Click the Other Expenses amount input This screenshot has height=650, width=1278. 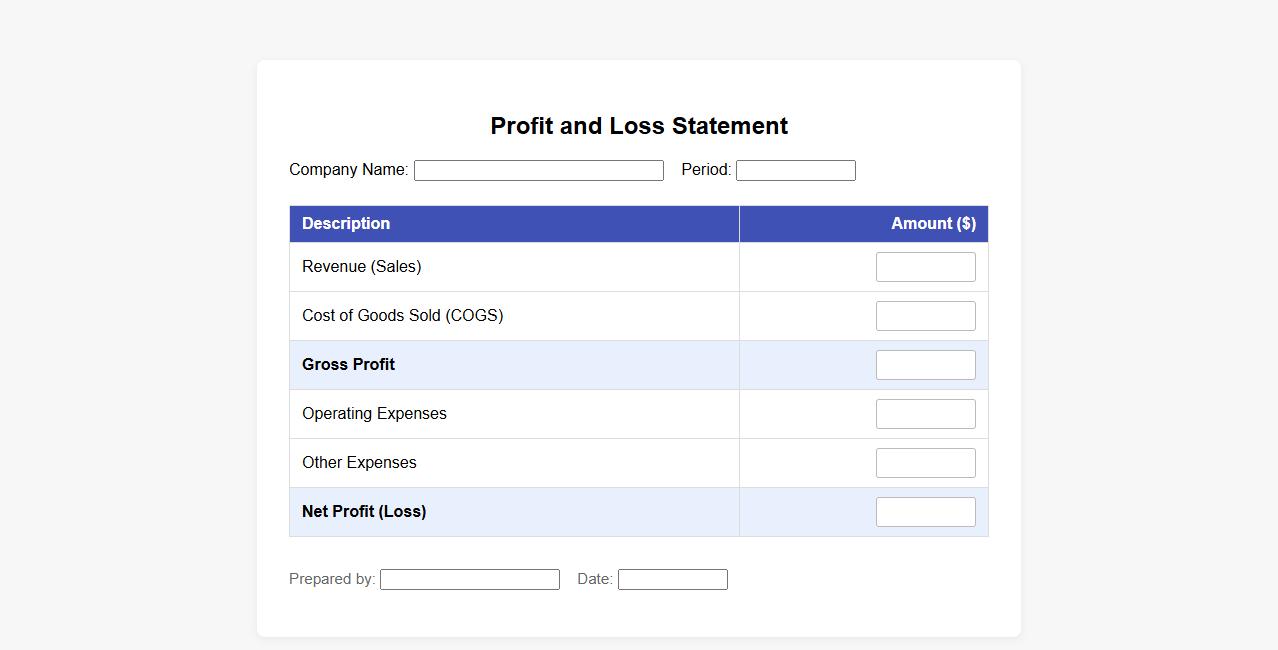[x=925, y=463]
